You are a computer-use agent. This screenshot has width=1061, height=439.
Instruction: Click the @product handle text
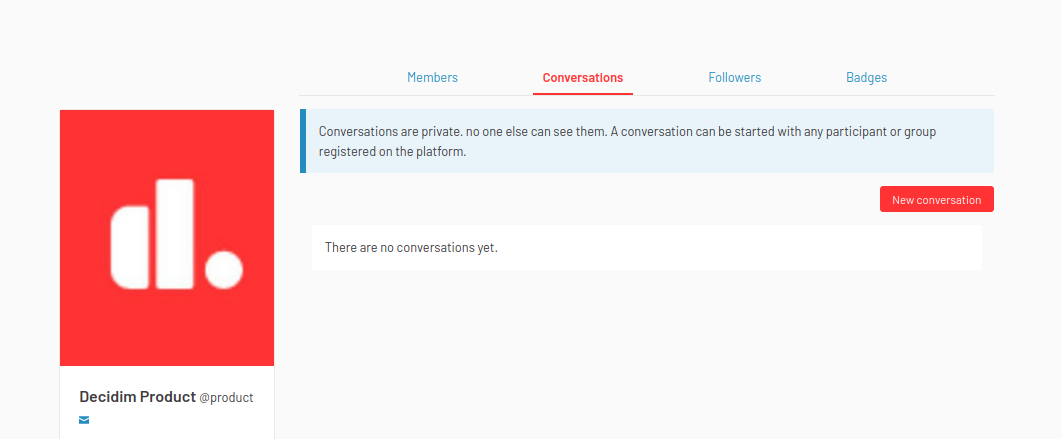[226, 398]
